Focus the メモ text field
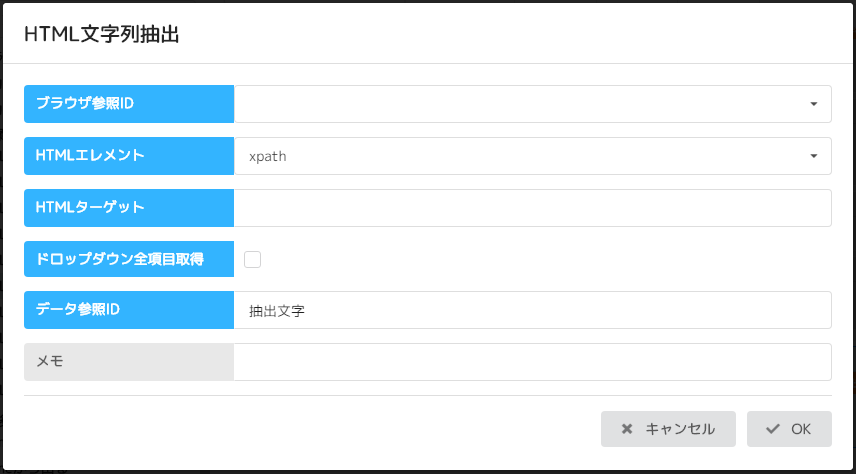 click(532, 362)
